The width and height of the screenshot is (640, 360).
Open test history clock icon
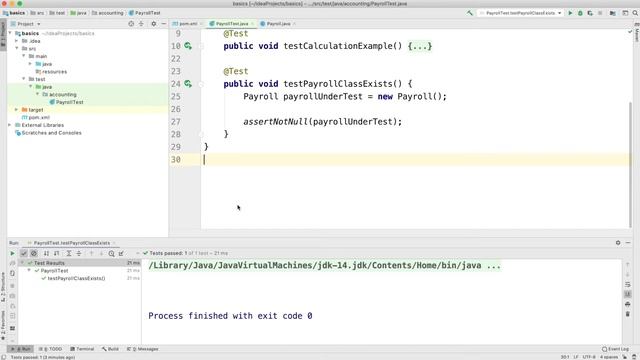pyautogui.click(x=111, y=253)
